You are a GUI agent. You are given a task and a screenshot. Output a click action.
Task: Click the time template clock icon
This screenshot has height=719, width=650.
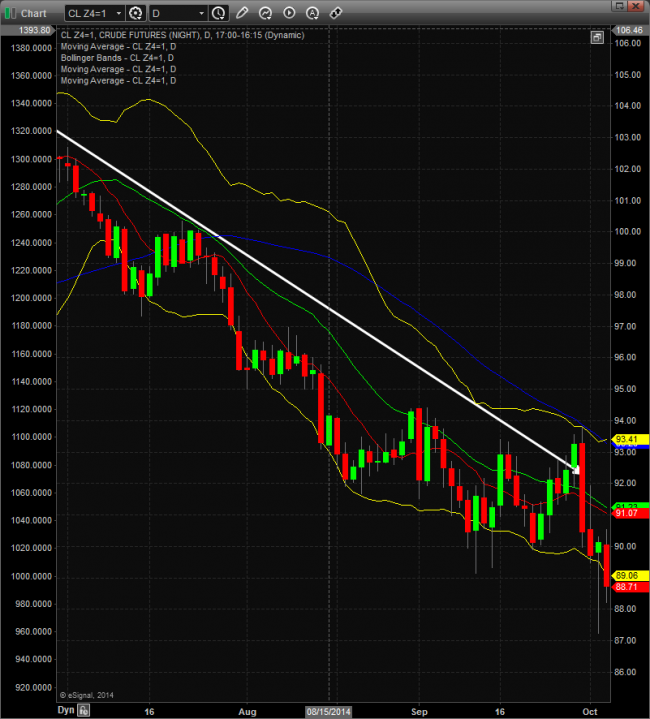pos(219,13)
